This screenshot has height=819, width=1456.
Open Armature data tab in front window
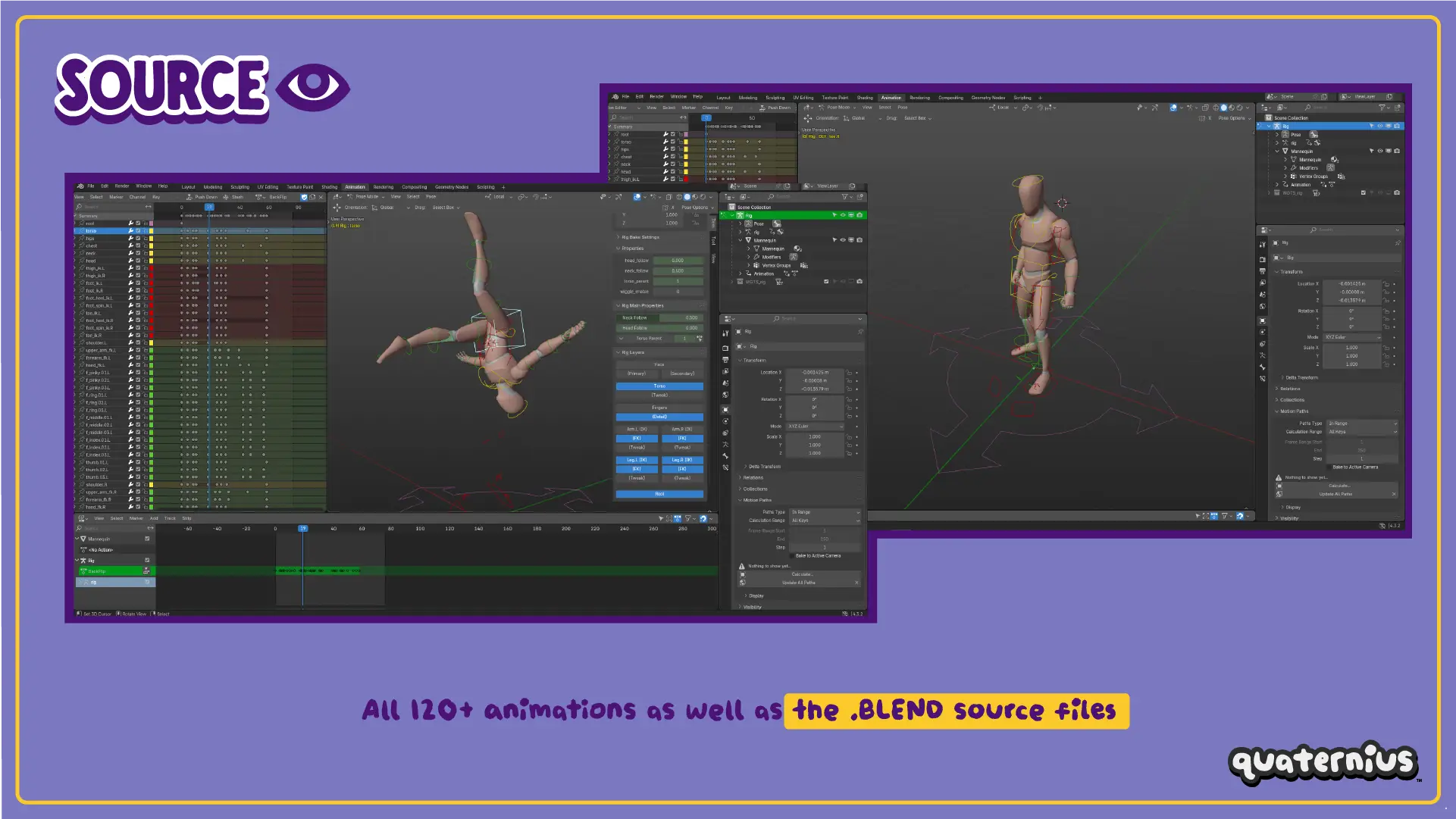pos(725,445)
